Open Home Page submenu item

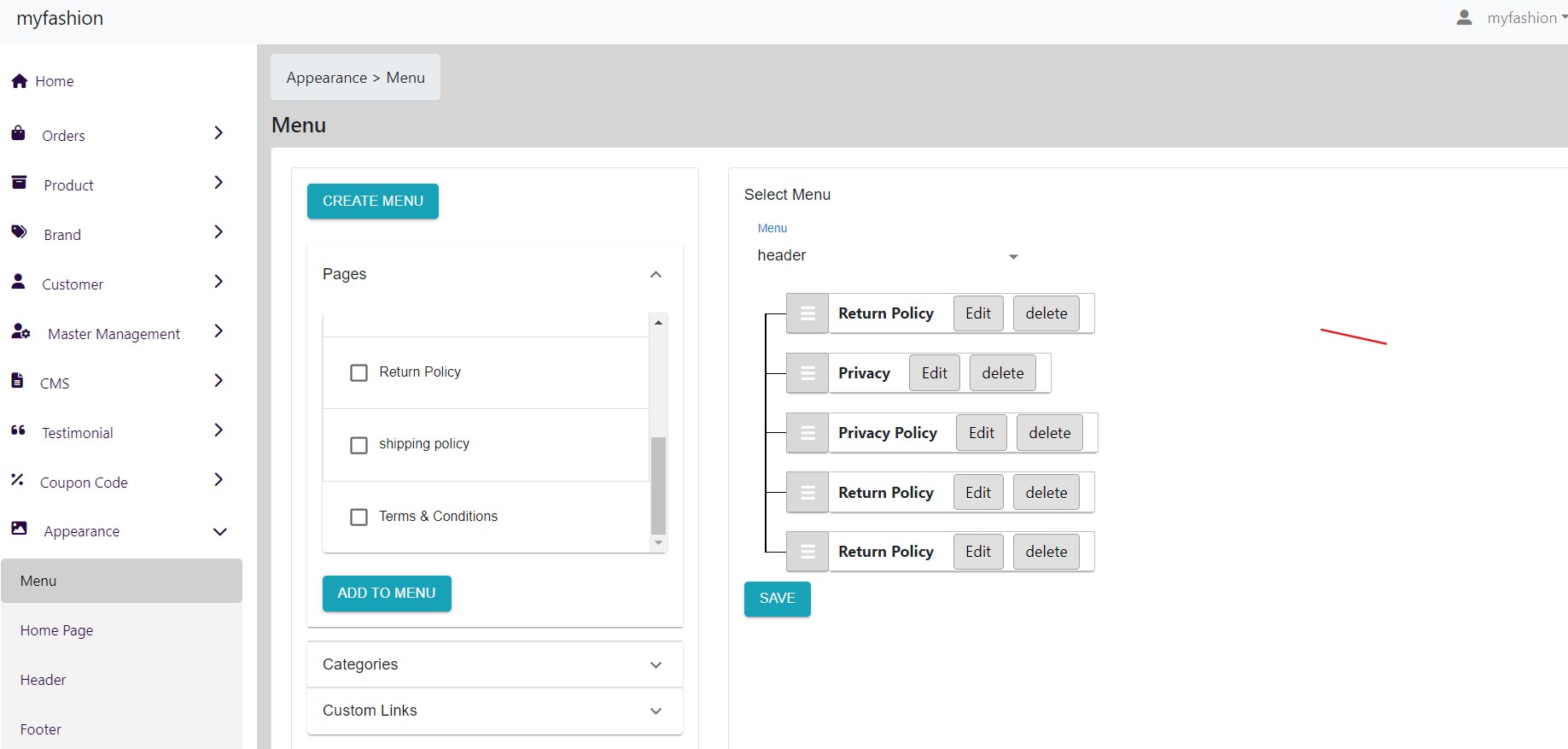[122, 630]
